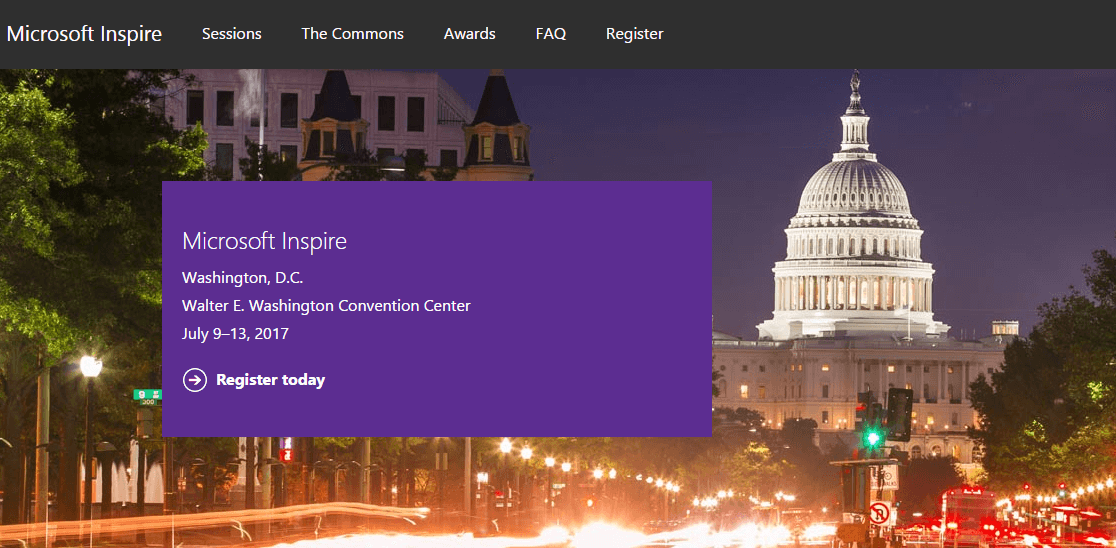This screenshot has height=548, width=1116.
Task: Click the Microsoft Inspire heading in purple box
Action: tap(265, 241)
